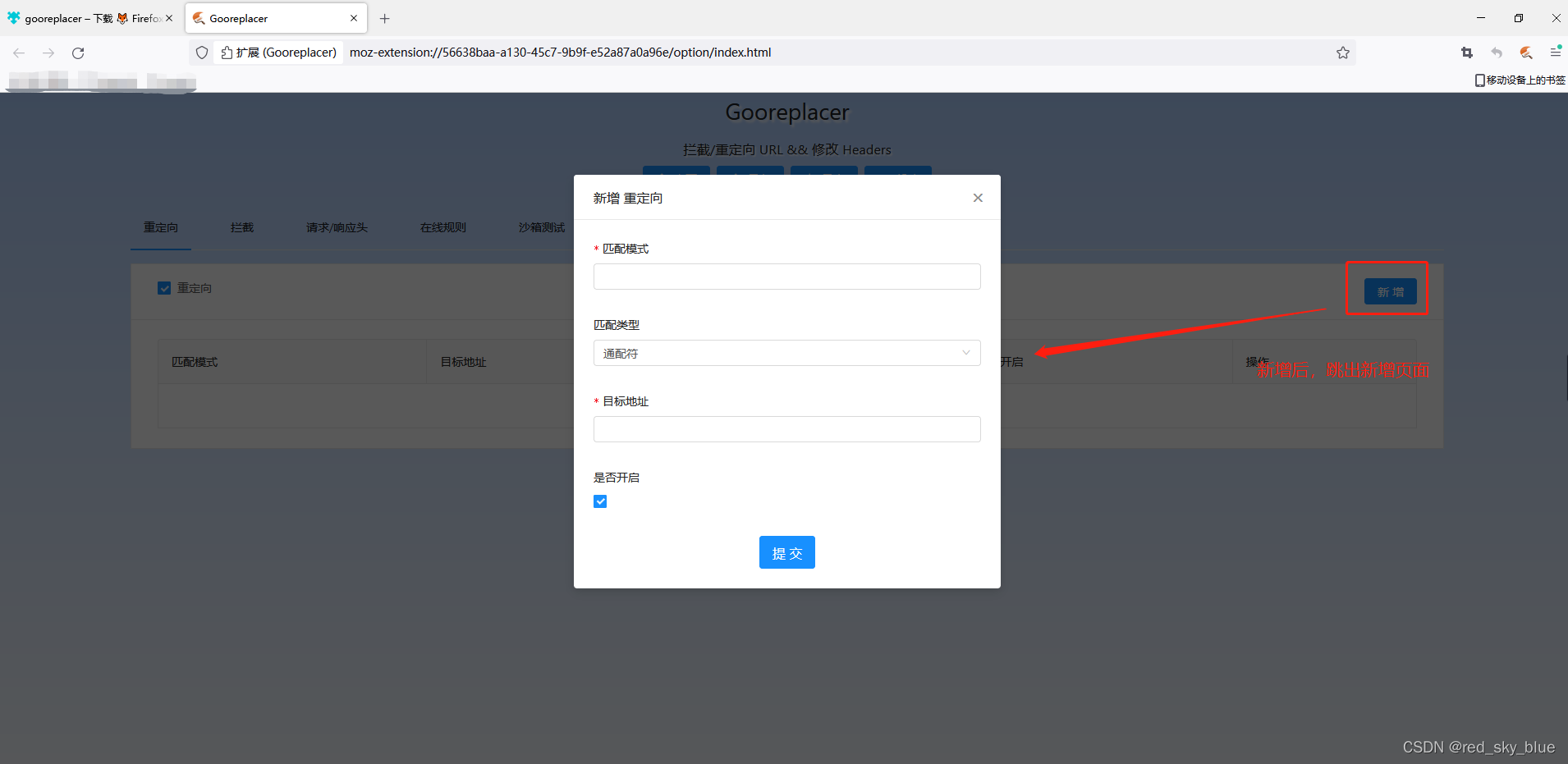1568x764 pixels.
Task: Click the address bar URL
Action: pos(560,53)
